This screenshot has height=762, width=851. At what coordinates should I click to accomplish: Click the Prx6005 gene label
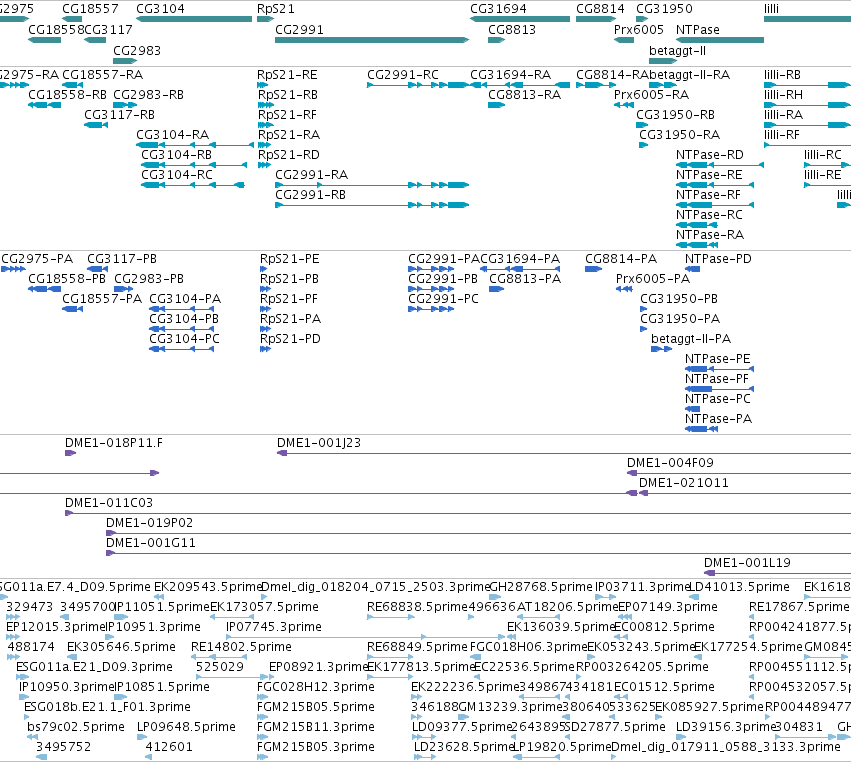coord(639,29)
